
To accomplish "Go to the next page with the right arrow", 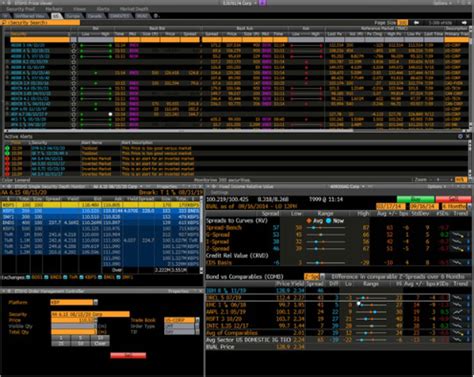I will point(464,23).
